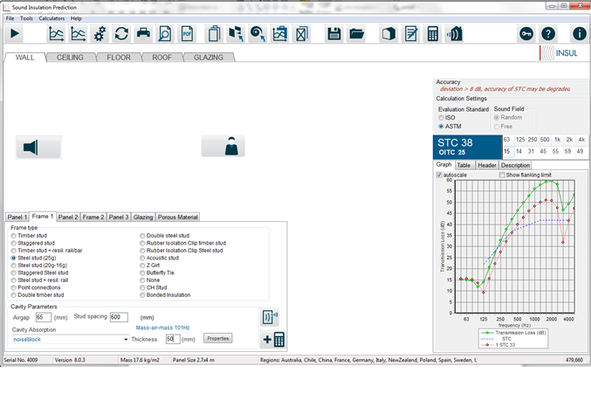Screen dimensions: 591x395
Task: Open the help question mark icon
Action: point(548,34)
